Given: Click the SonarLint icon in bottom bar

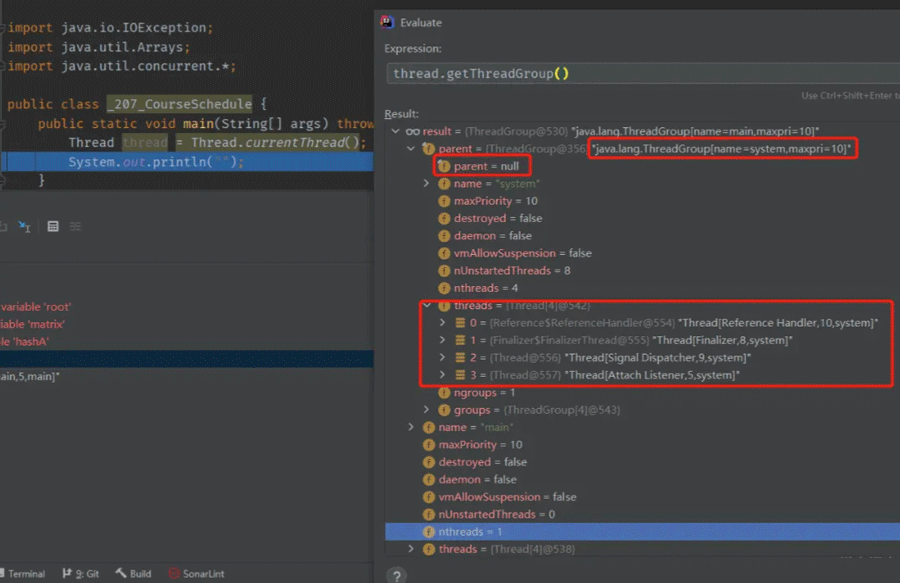Looking at the screenshot, I should click(x=174, y=574).
